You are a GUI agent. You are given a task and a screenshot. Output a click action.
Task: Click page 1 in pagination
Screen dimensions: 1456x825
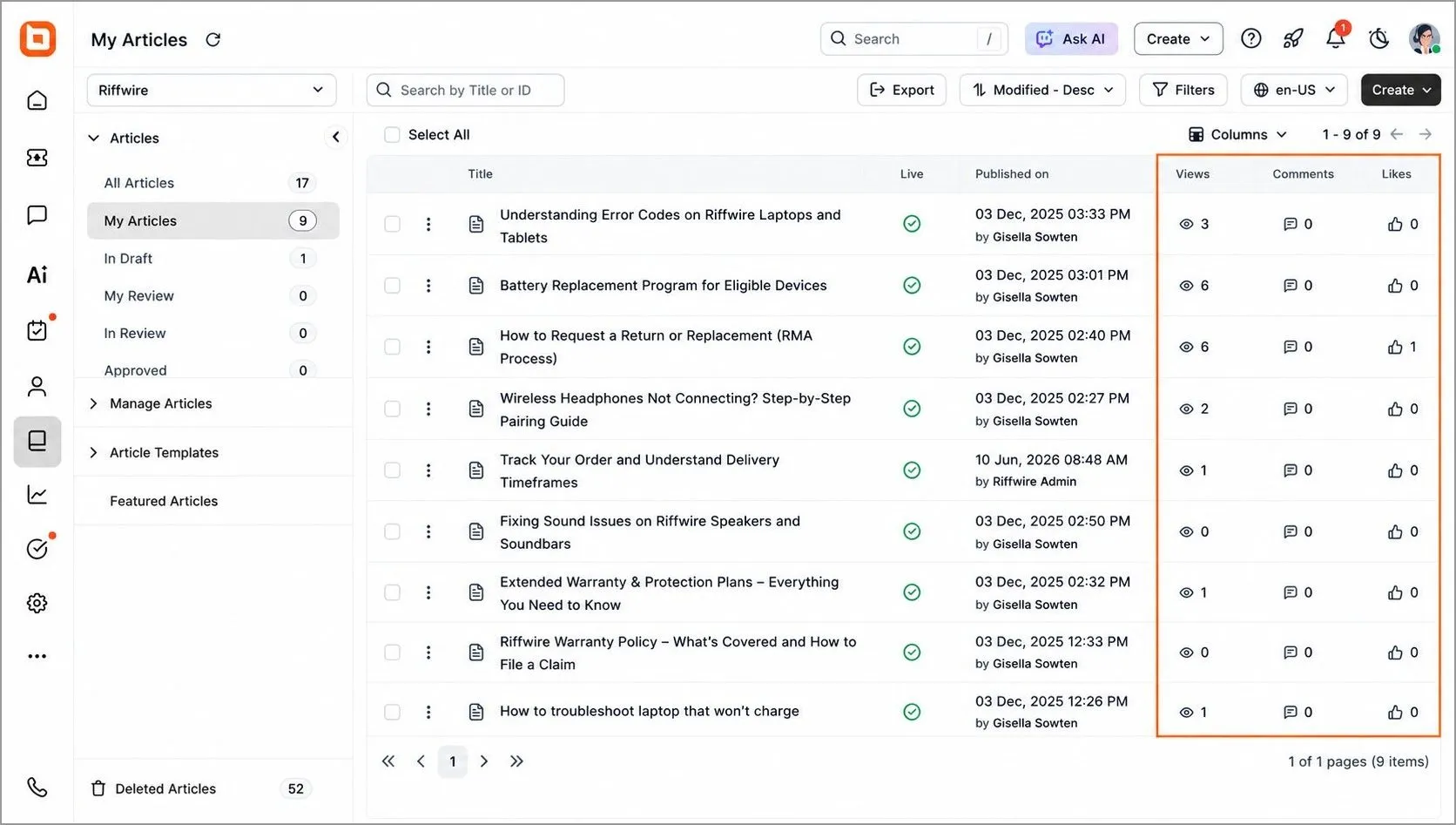pos(453,761)
